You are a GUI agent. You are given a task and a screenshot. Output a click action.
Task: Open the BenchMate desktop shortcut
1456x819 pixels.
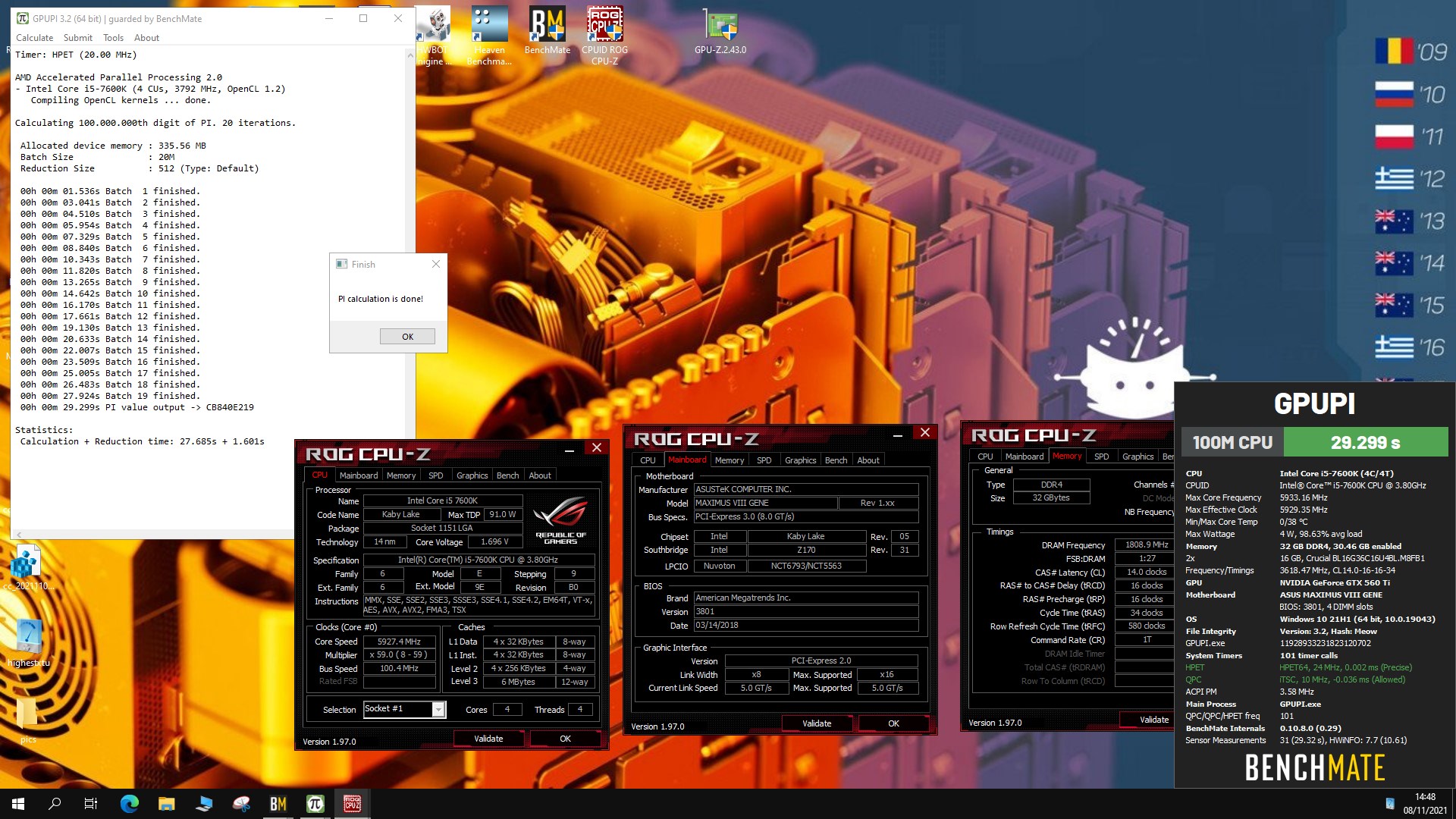(x=547, y=30)
